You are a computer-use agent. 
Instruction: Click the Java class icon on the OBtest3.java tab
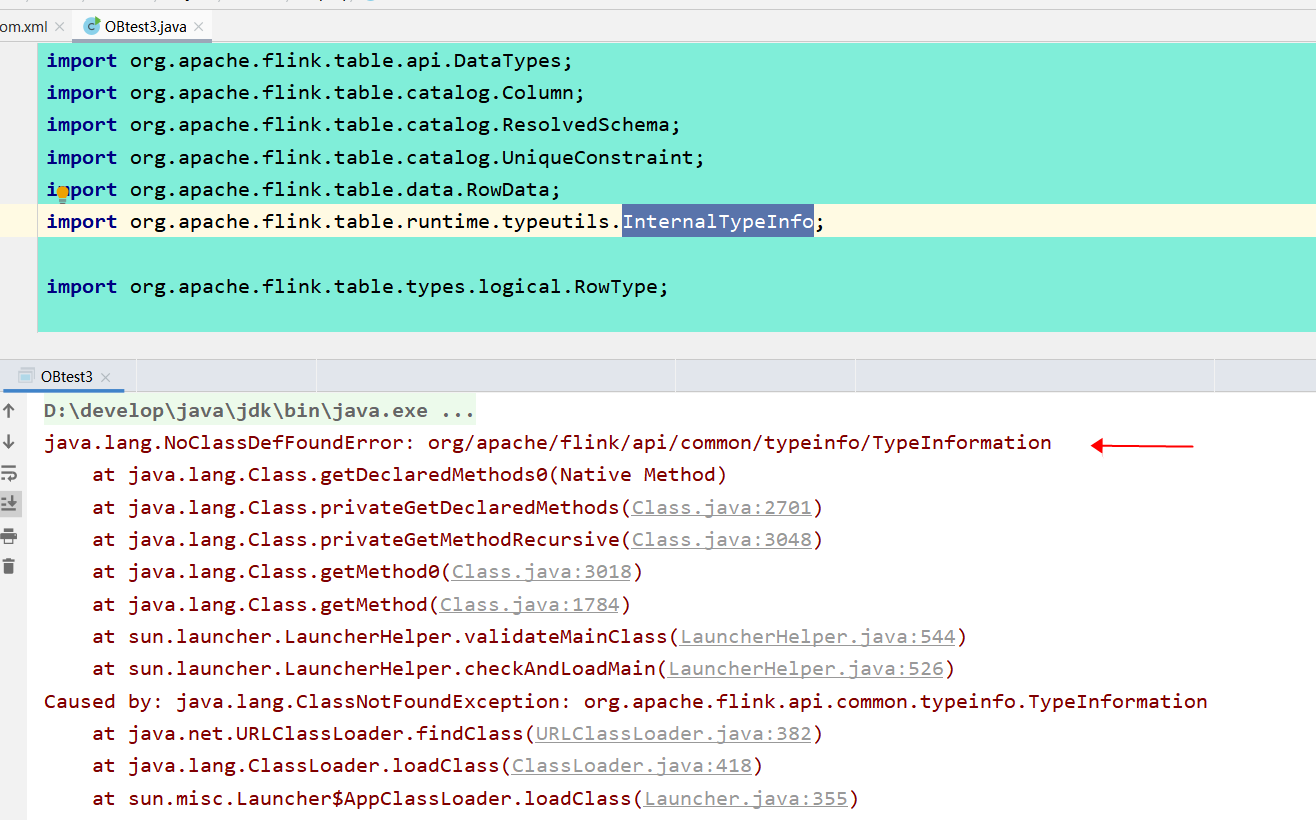[x=92, y=26]
